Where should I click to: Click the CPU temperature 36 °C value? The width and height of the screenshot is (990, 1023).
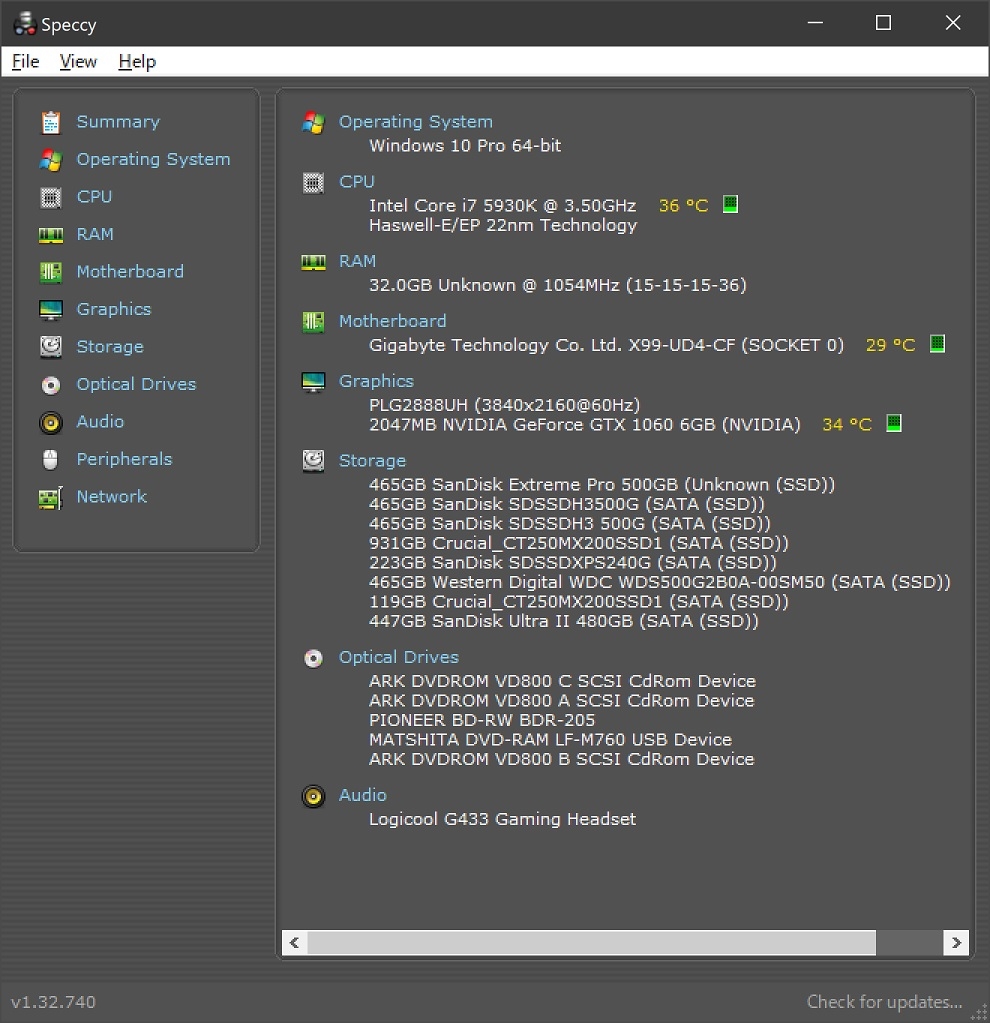(683, 206)
